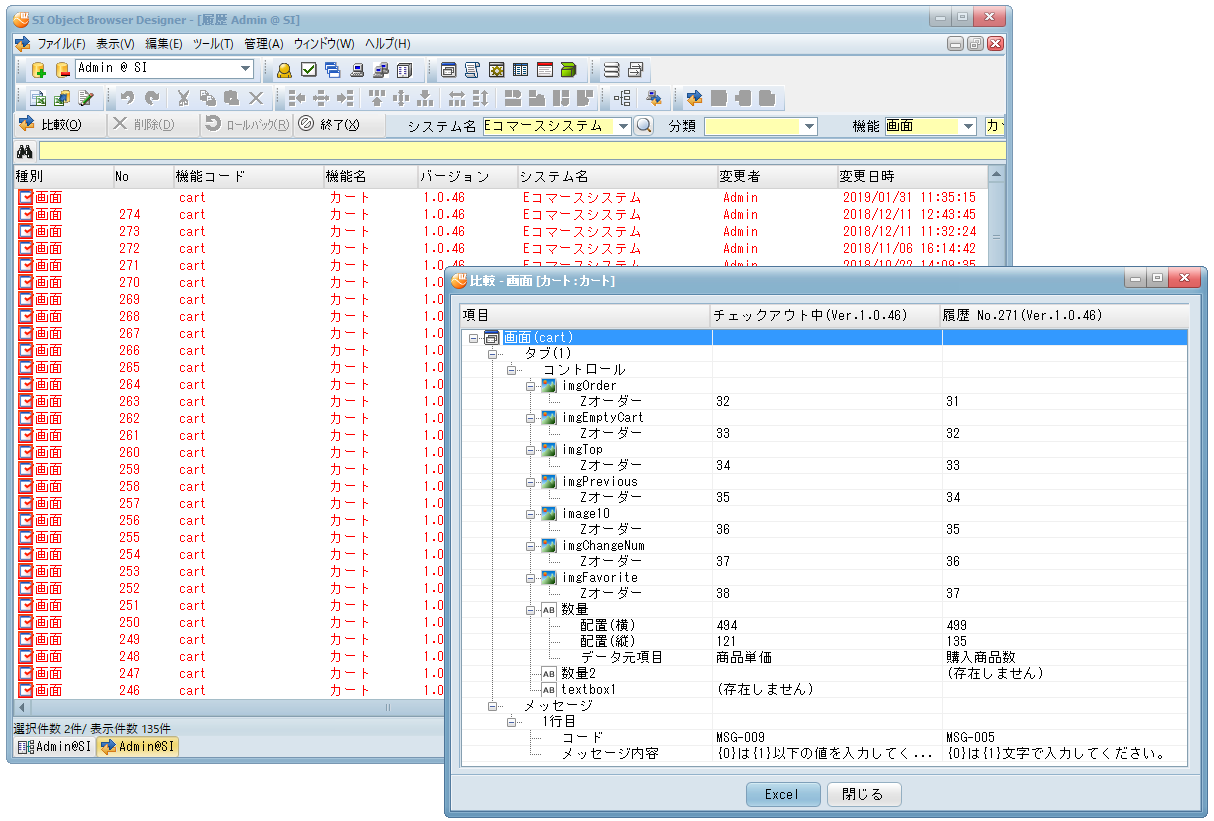The width and height of the screenshot is (1214, 821).
Task: Click the user icon in top toolbar
Action: (x=284, y=70)
